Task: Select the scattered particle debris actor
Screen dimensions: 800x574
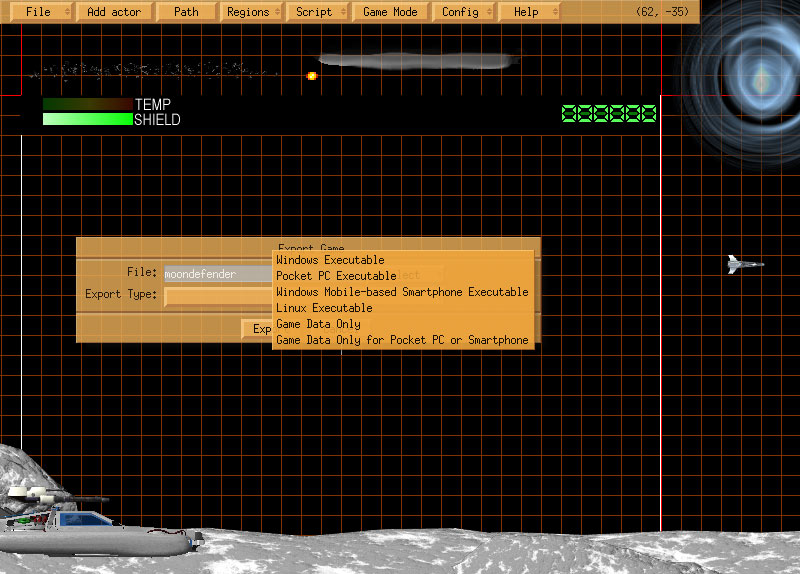Action: click(153, 71)
